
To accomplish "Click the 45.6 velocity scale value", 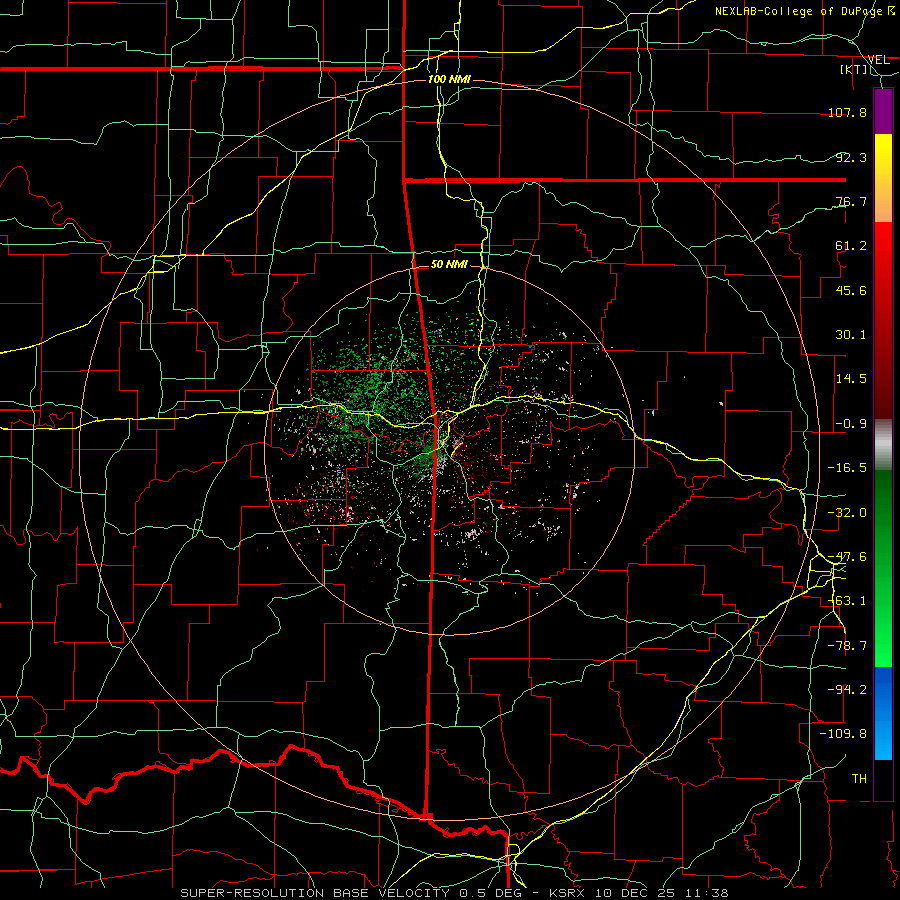I will [851, 290].
